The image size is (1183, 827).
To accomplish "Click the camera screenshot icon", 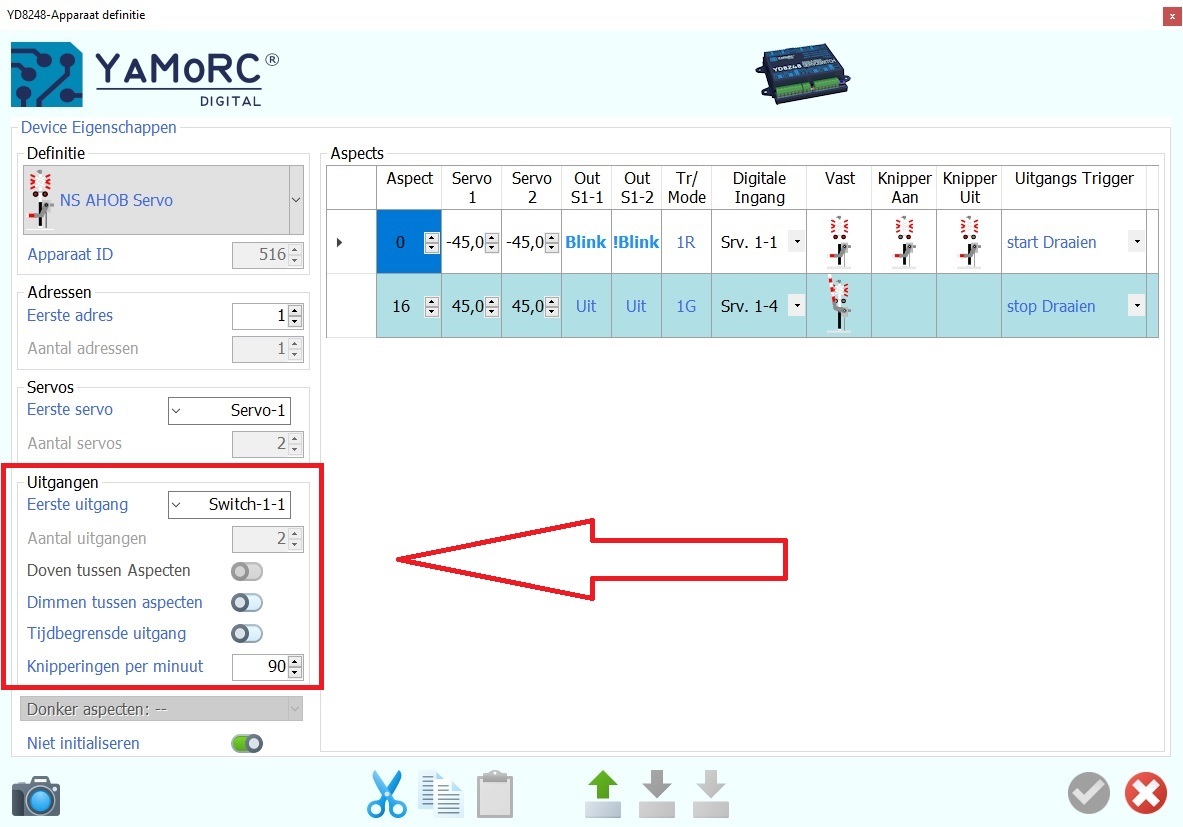I will 36,796.
